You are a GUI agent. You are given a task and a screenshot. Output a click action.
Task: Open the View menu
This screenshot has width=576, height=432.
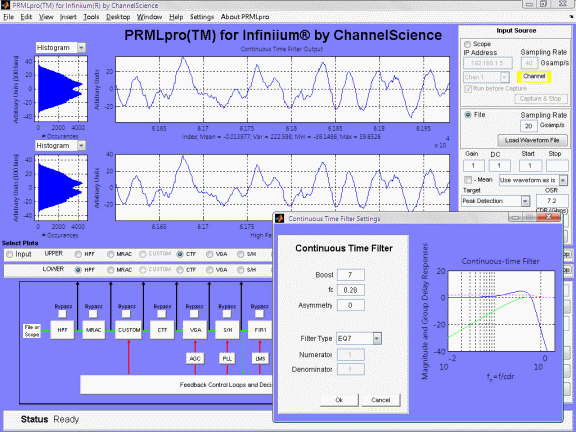point(46,17)
